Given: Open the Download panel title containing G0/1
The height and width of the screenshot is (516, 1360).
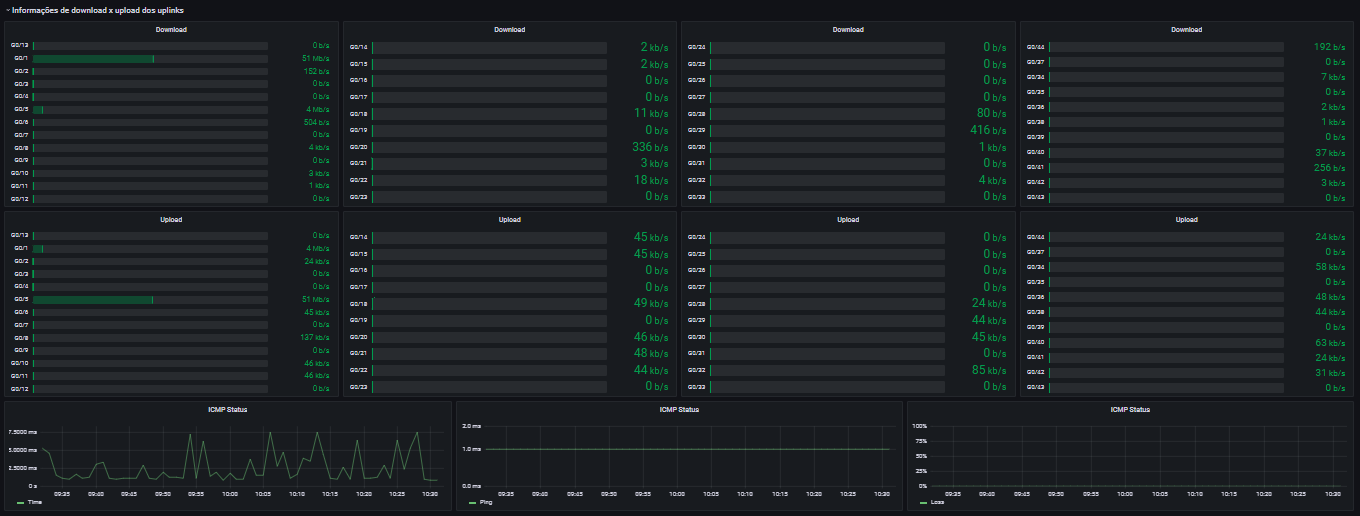Looking at the screenshot, I should click(171, 30).
